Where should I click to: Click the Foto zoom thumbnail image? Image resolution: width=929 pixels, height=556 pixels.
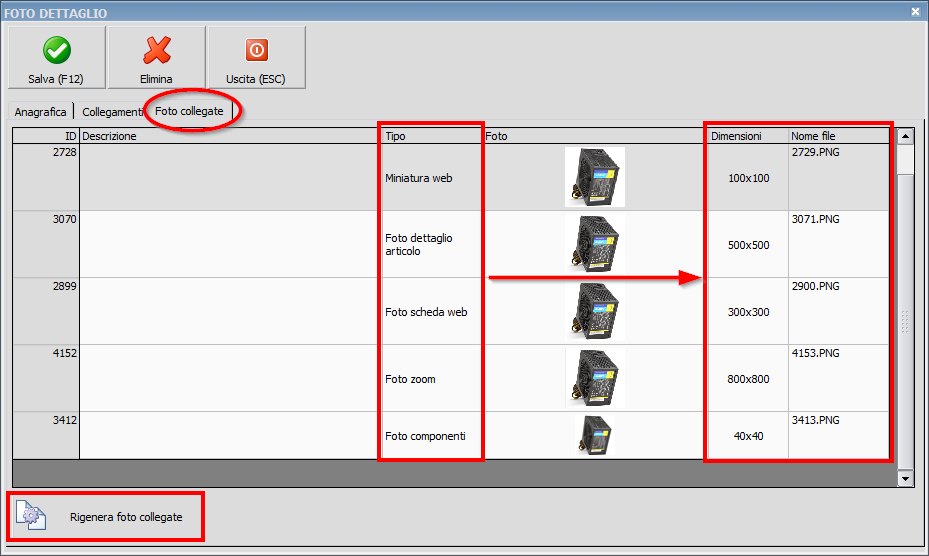point(594,378)
